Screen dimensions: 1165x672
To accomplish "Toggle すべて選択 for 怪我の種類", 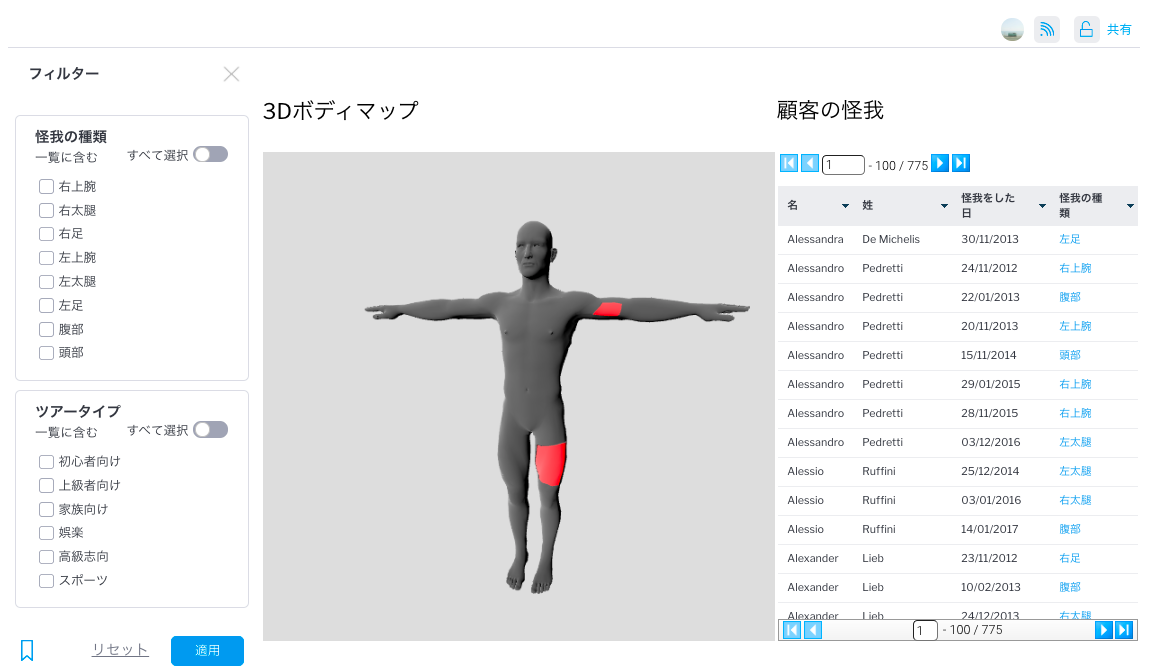I will pyautogui.click(x=210, y=154).
